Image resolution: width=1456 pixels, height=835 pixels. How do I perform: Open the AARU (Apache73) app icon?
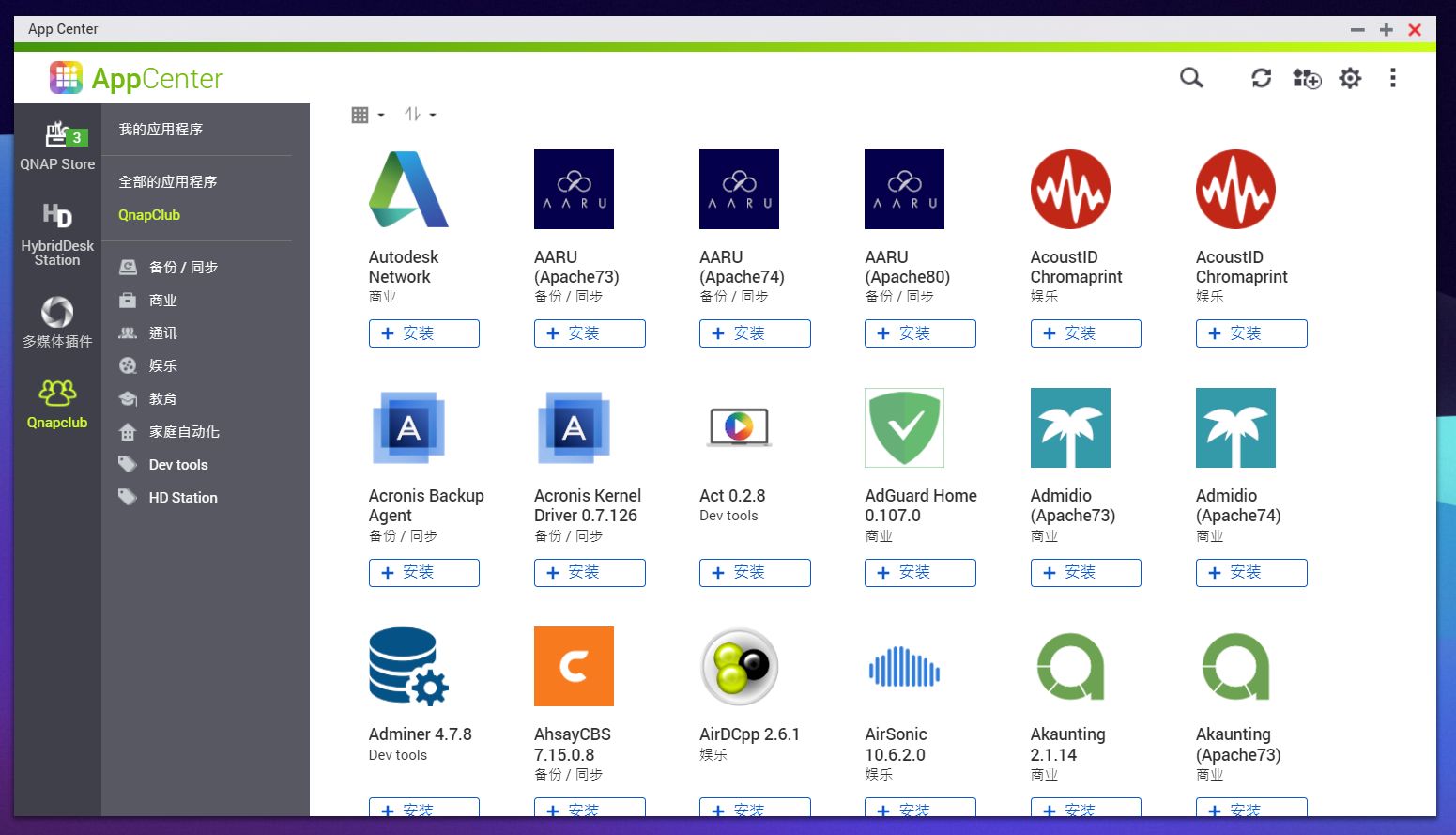(x=574, y=189)
